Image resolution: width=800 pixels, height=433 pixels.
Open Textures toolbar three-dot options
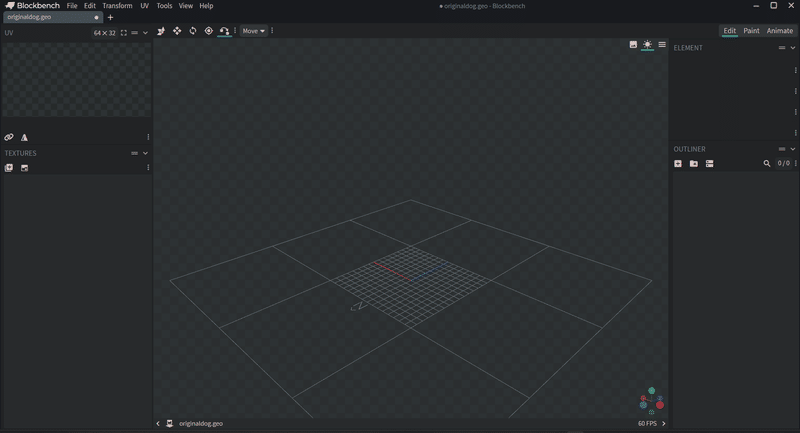click(x=148, y=168)
